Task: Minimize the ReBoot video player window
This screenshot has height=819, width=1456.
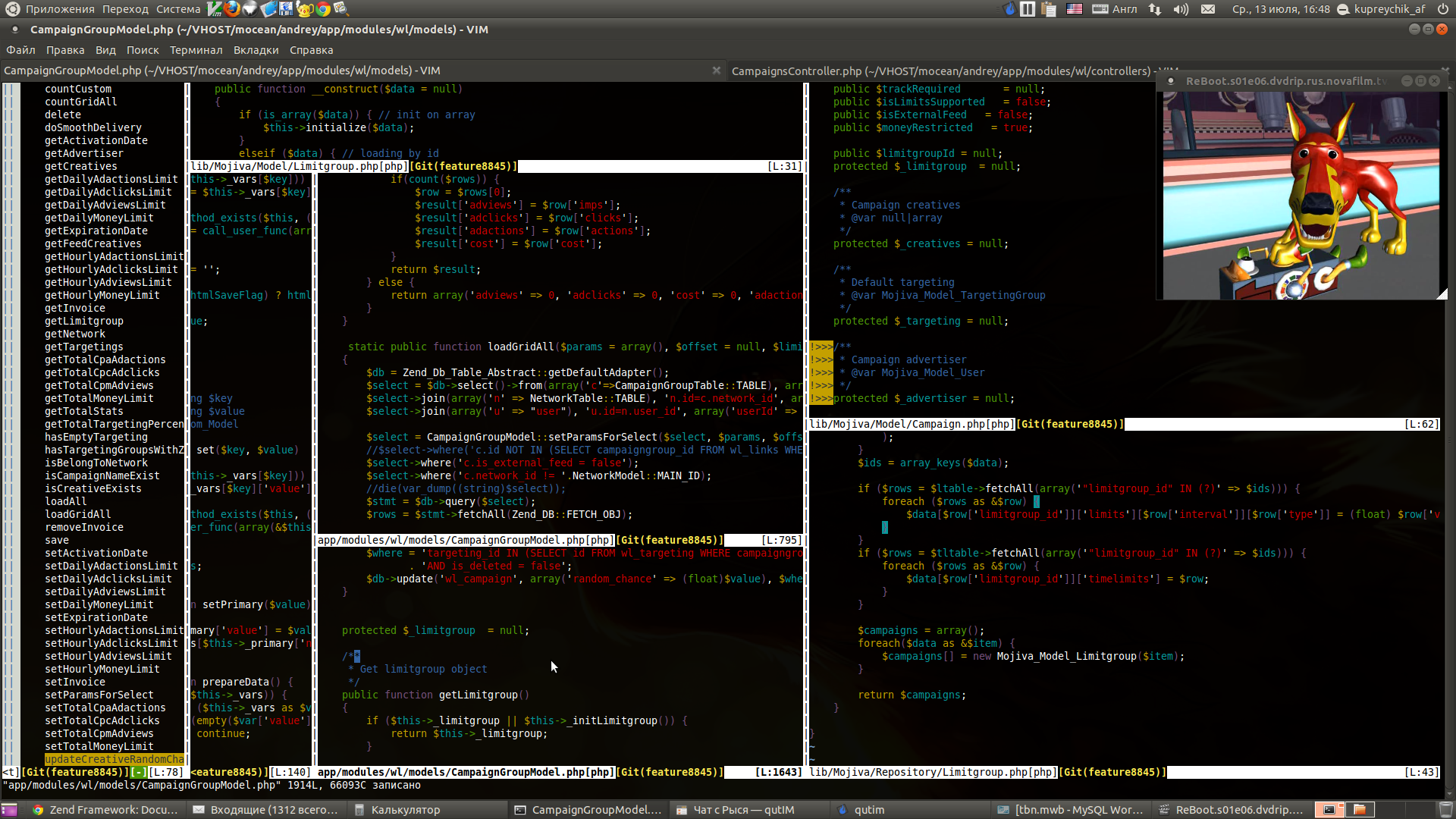Action: (1407, 81)
